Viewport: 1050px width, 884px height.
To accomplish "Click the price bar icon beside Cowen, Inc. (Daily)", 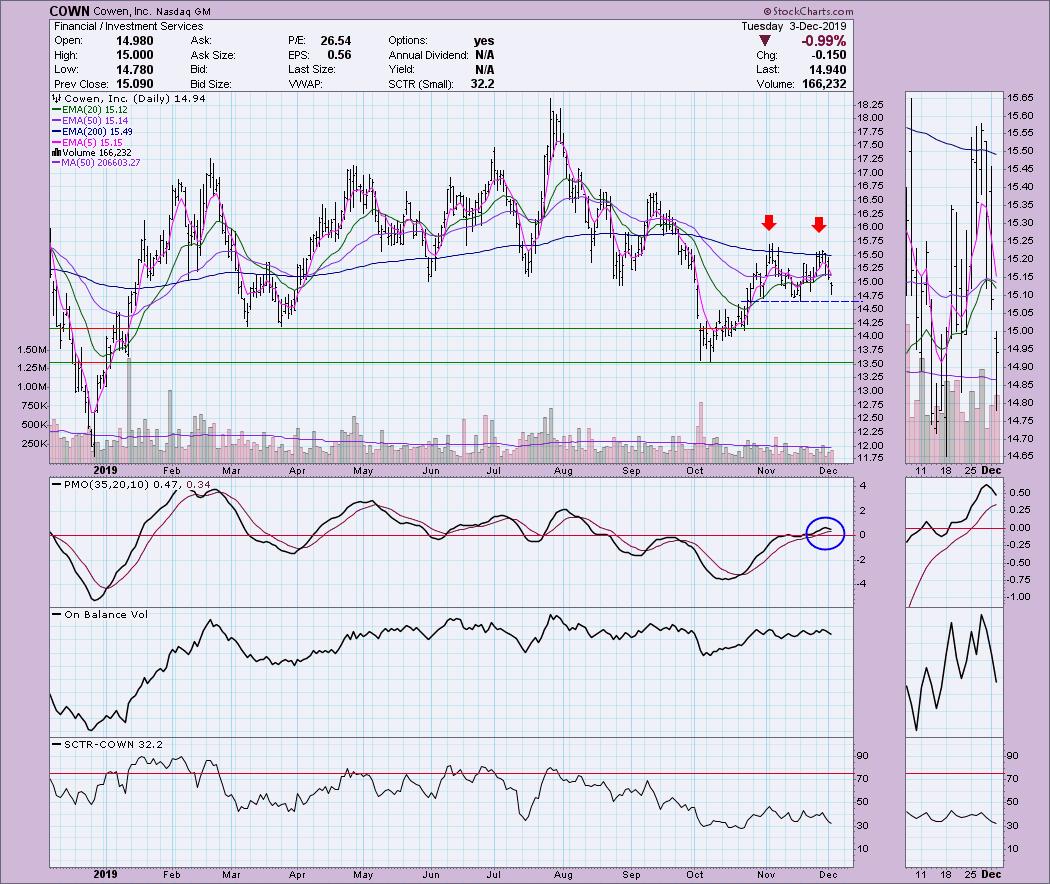I will point(56,98).
